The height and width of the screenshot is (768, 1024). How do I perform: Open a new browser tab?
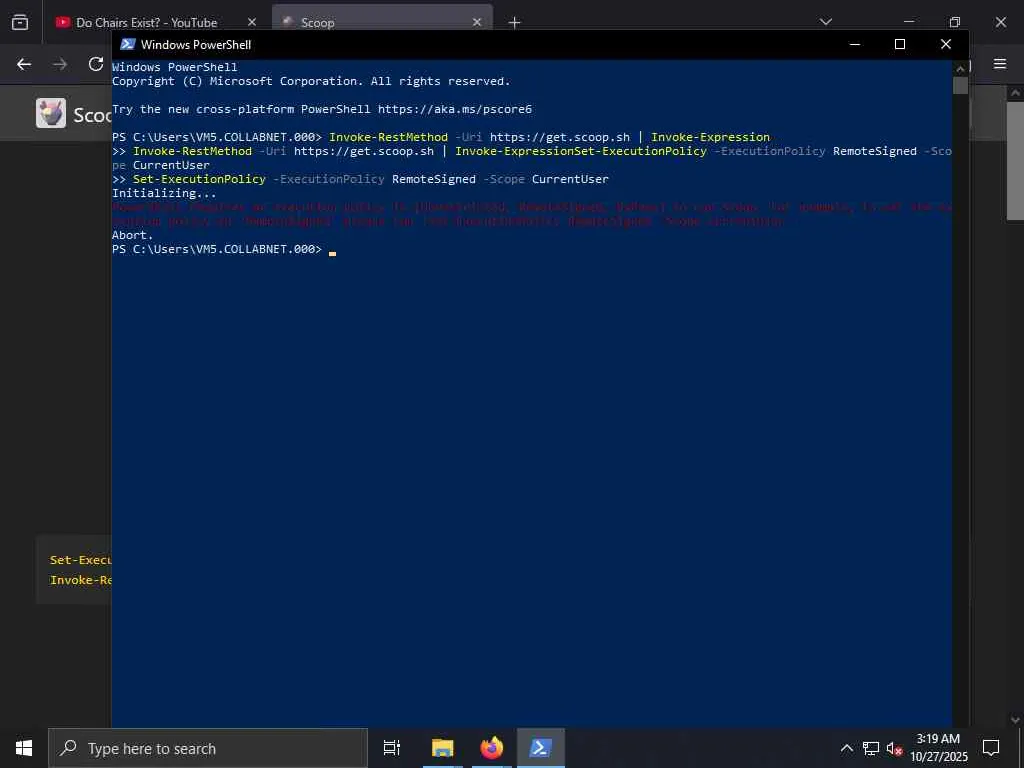coord(515,22)
